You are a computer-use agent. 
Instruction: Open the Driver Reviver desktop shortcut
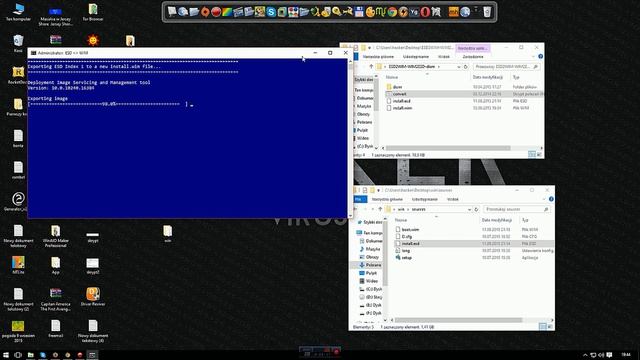point(93,297)
